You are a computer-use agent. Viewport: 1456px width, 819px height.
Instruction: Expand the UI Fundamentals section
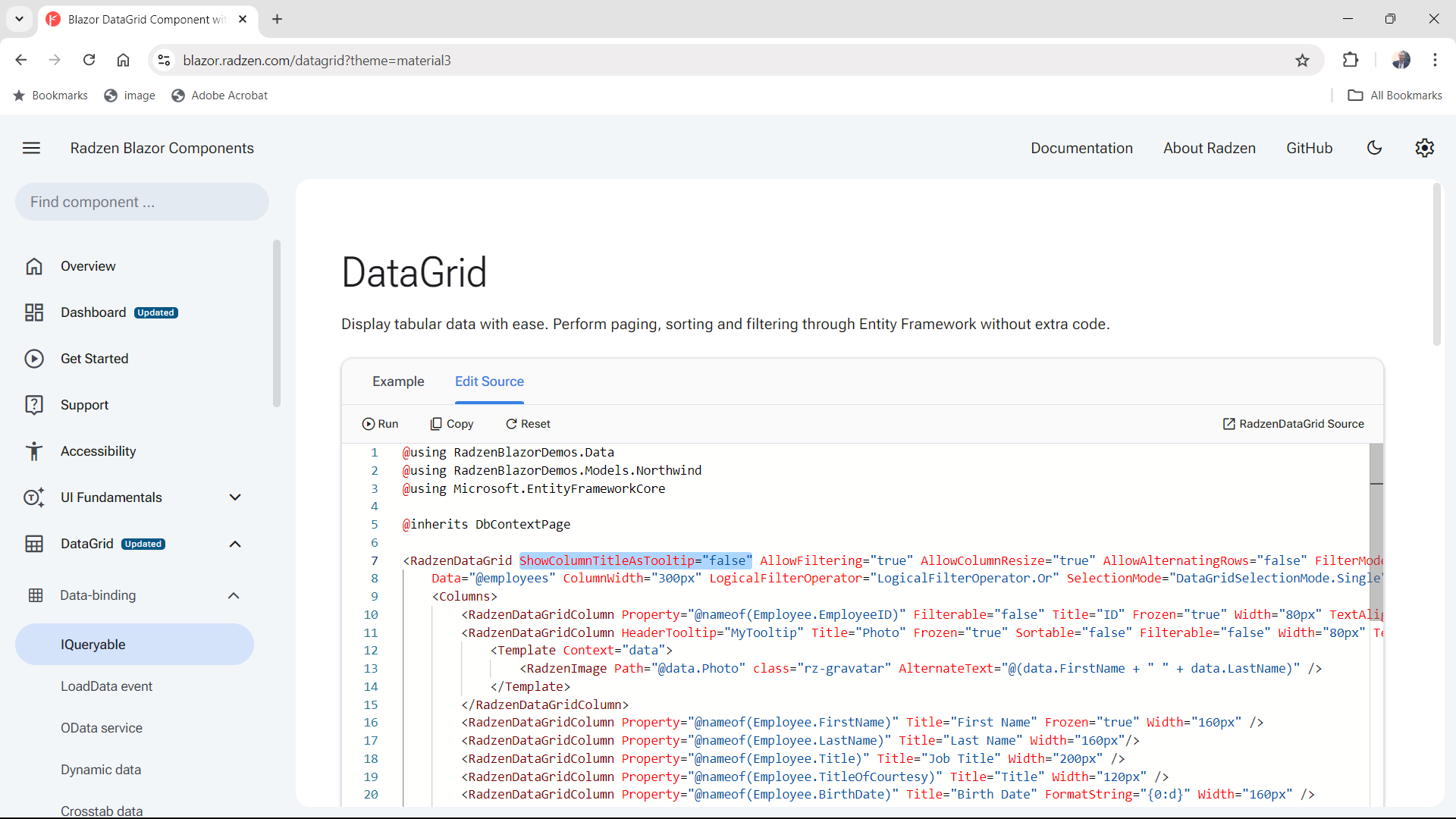coord(235,497)
